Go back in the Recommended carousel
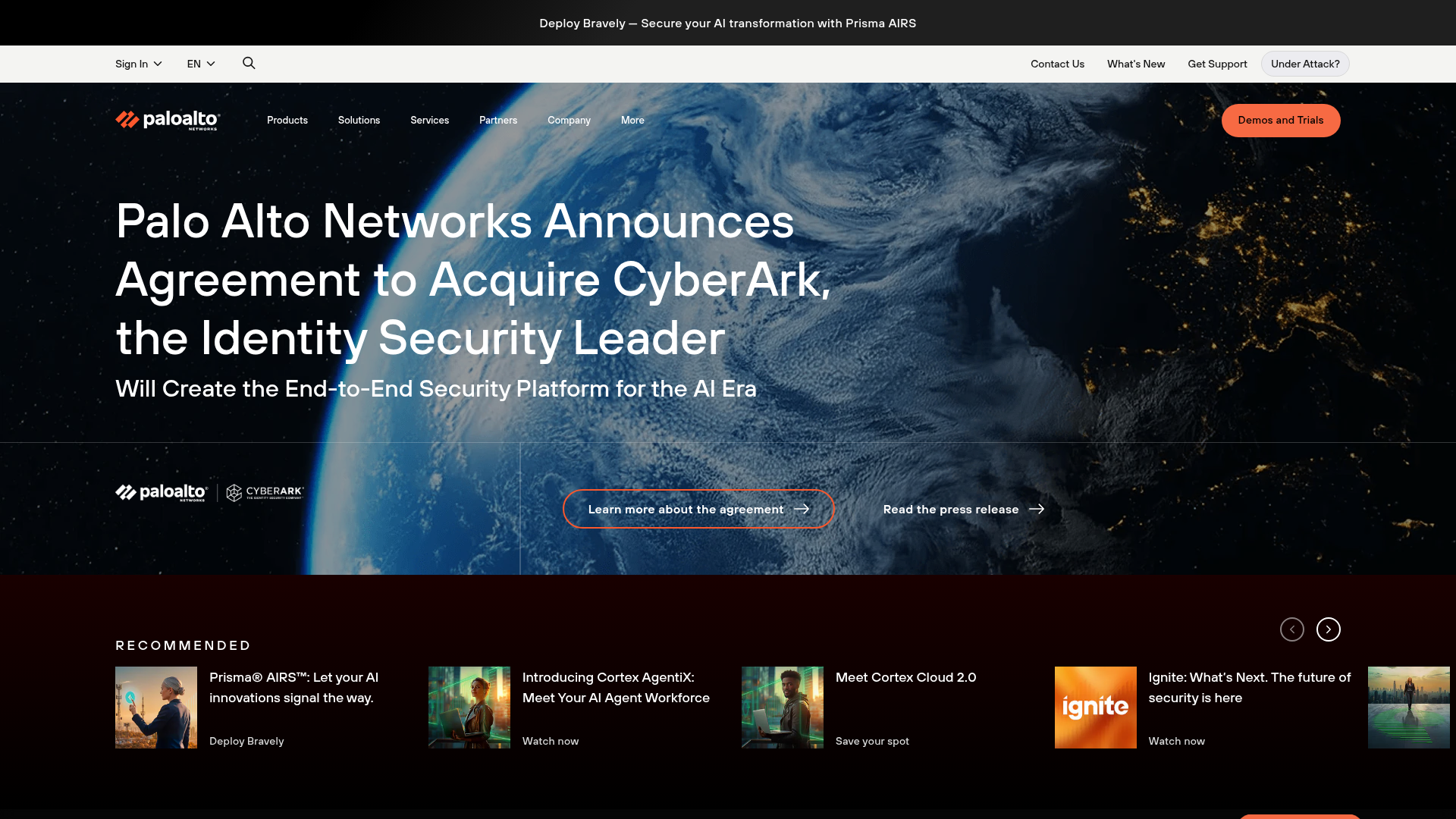1456x819 pixels. [x=1291, y=629]
